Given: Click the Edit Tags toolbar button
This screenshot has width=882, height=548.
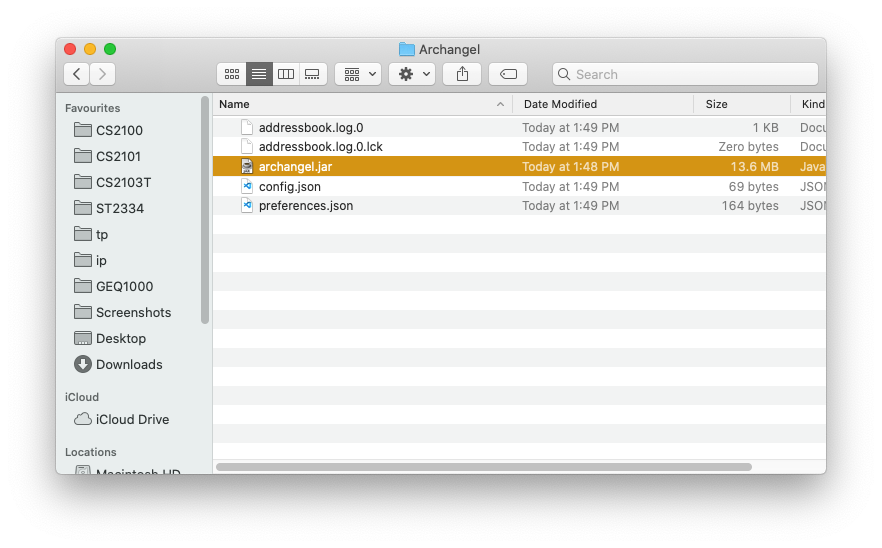Looking at the screenshot, I should coord(508,74).
